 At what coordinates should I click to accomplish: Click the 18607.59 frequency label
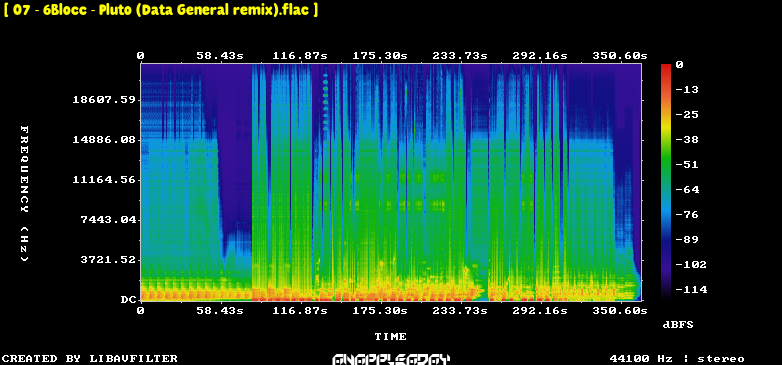click(x=104, y=100)
